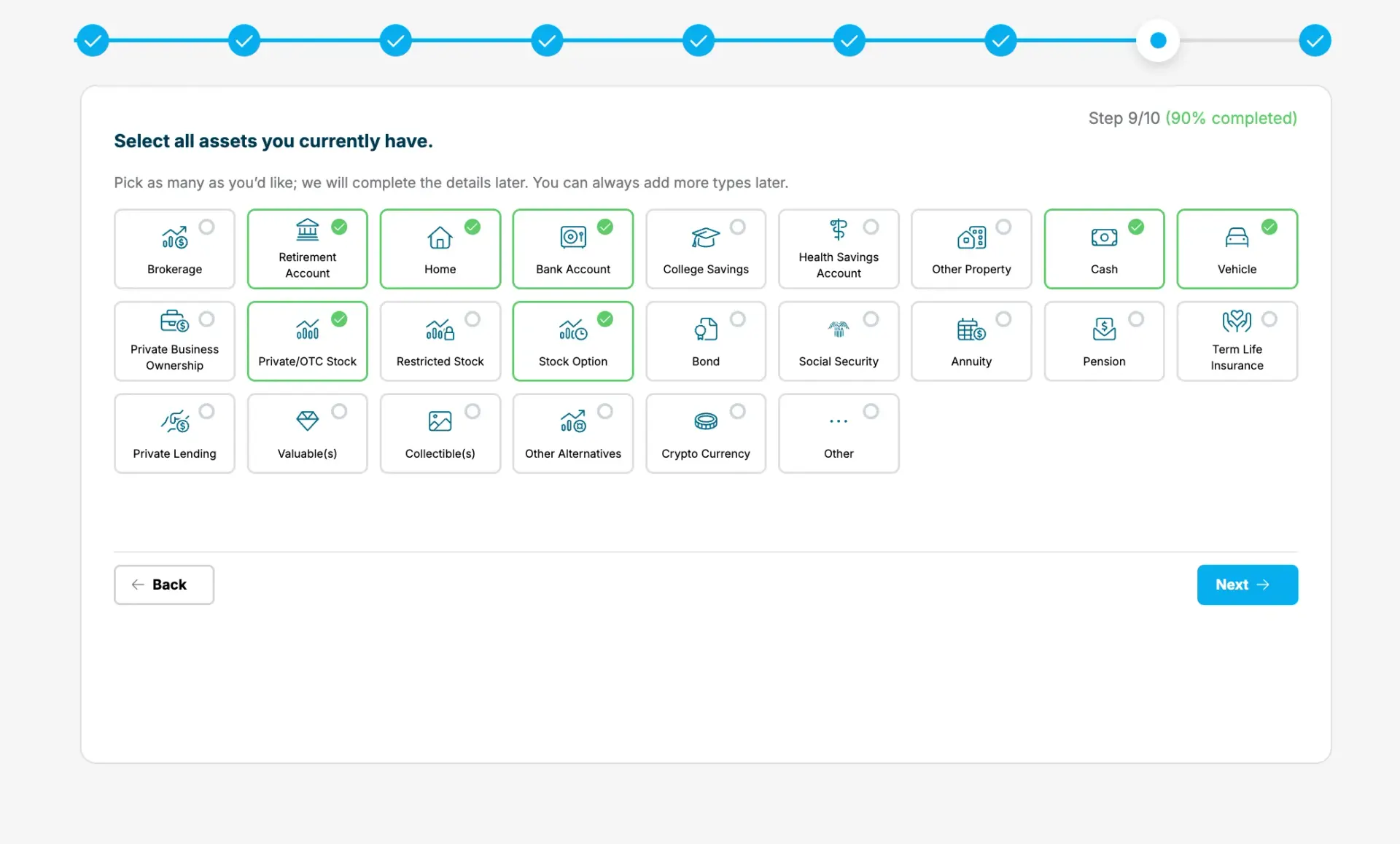Image resolution: width=1400 pixels, height=844 pixels.
Task: Click the Vehicle car icon
Action: coord(1237,238)
